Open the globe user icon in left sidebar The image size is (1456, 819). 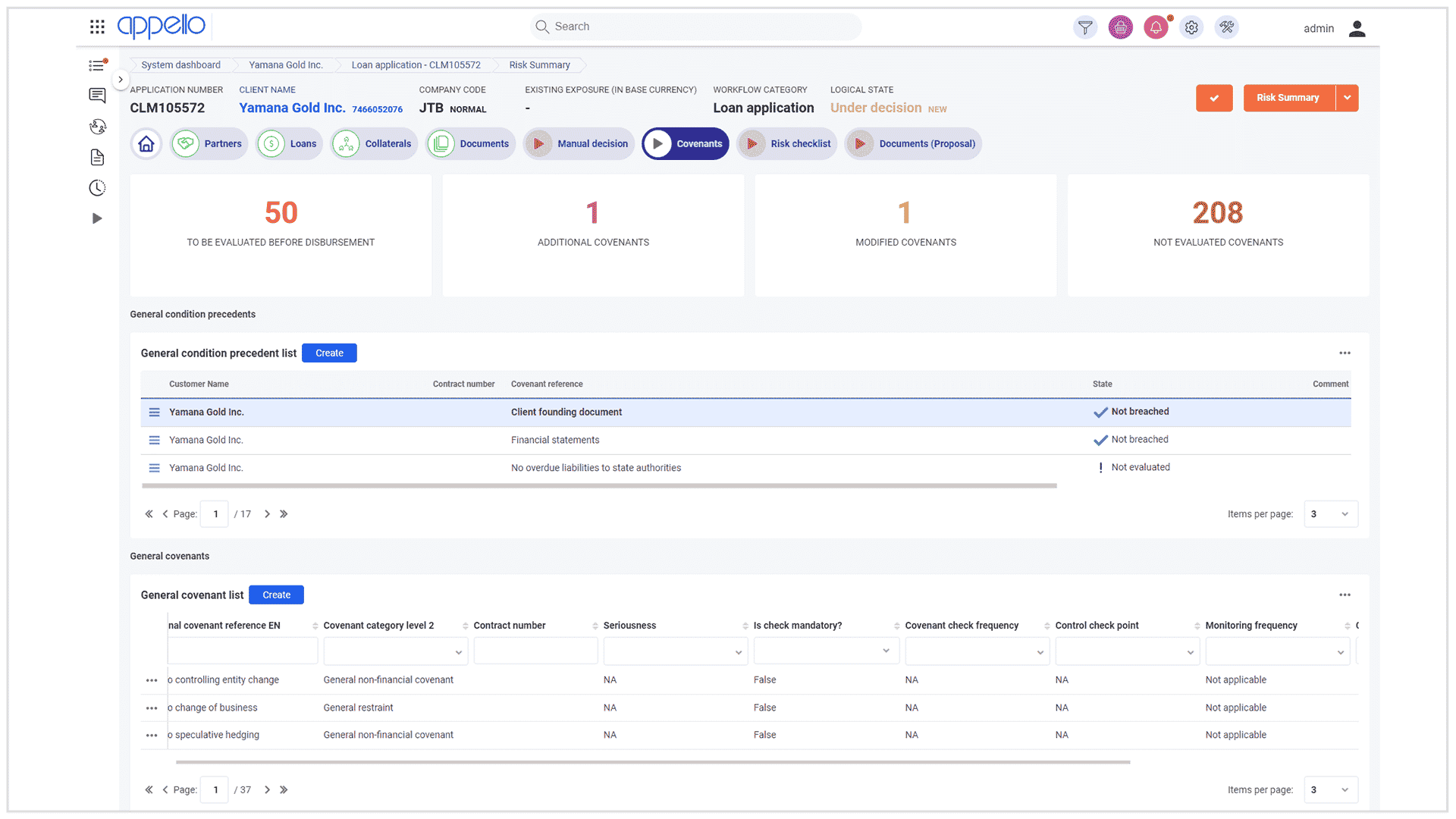[x=97, y=127]
